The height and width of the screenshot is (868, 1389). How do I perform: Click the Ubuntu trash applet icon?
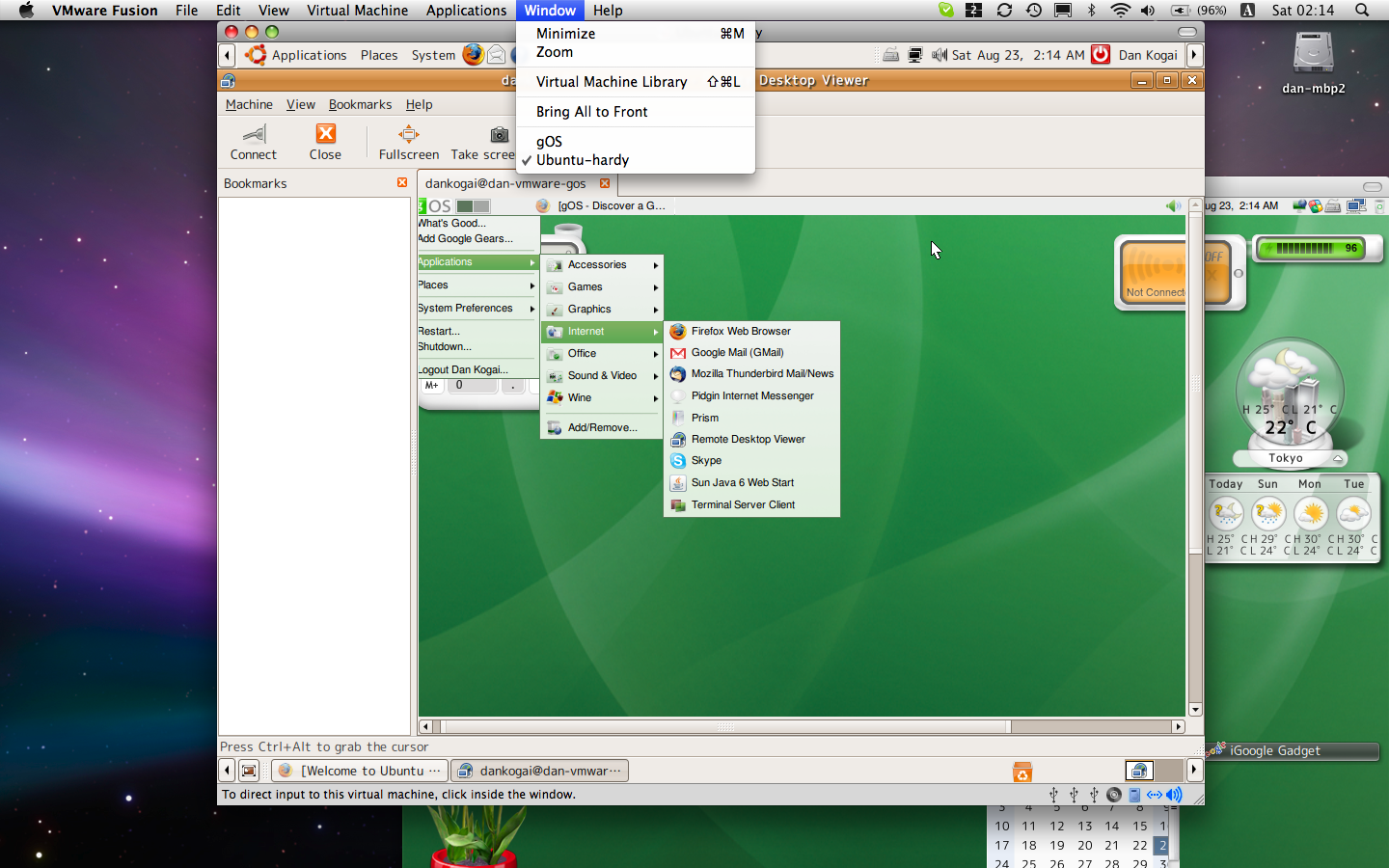[x=1022, y=772]
